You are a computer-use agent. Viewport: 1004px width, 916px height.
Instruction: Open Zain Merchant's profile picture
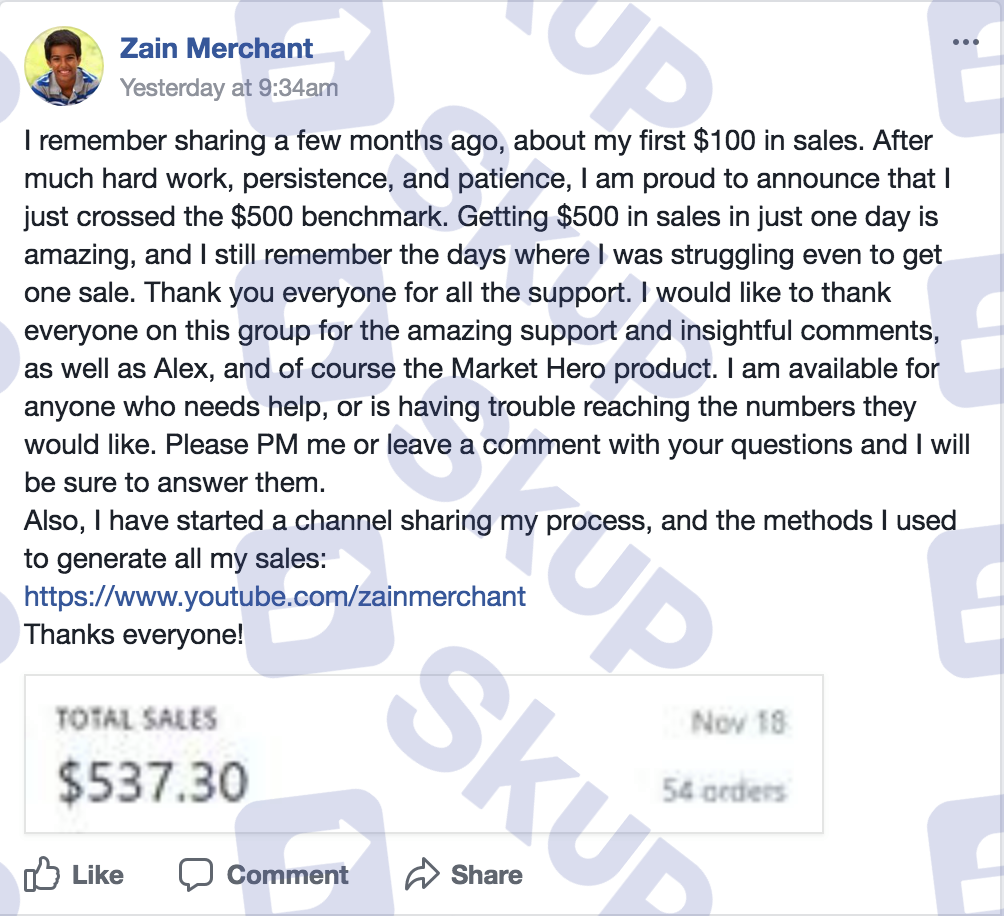click(63, 65)
